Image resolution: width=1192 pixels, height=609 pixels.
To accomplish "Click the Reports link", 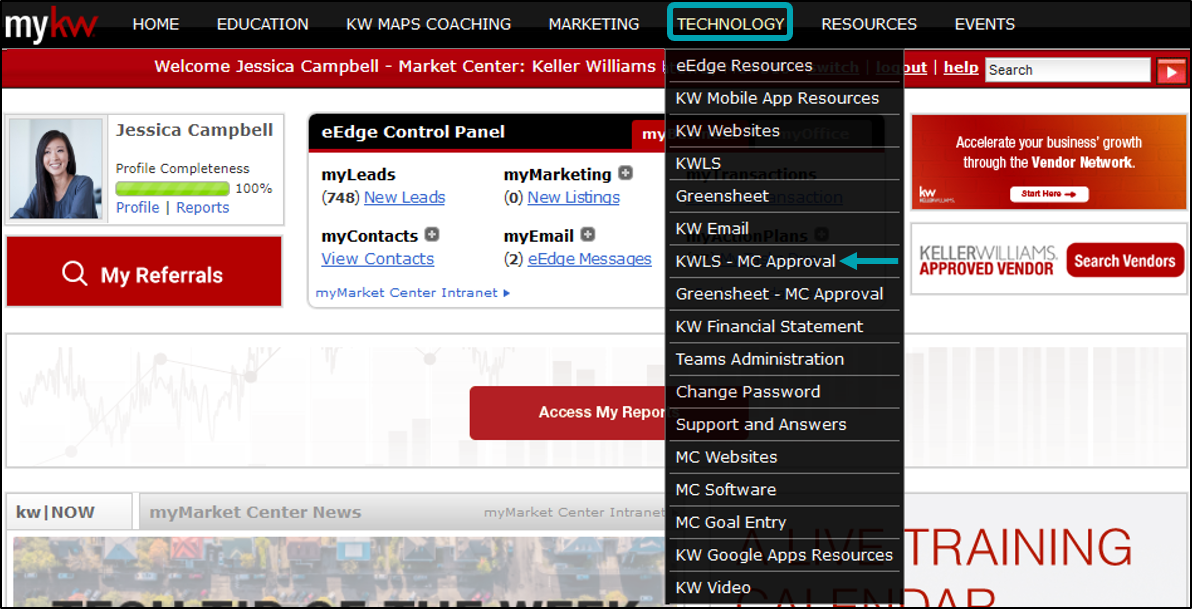I will 203,208.
